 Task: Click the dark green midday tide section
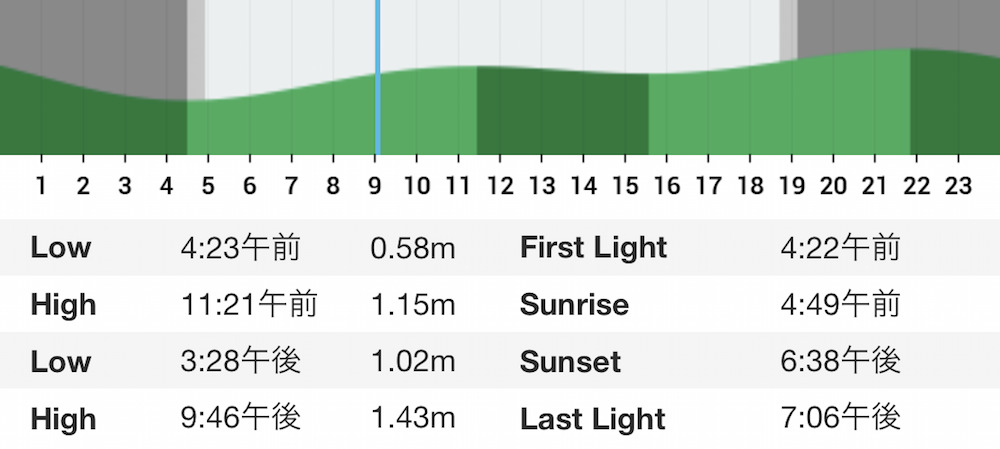[562, 112]
